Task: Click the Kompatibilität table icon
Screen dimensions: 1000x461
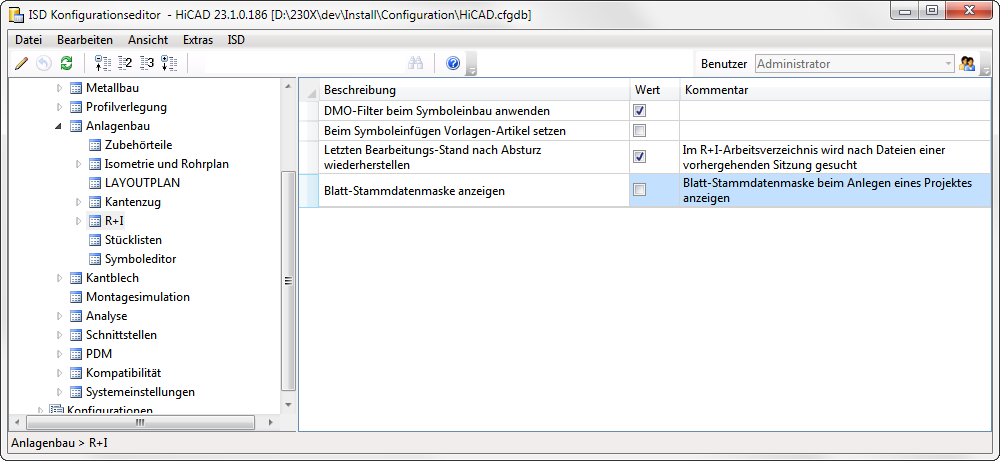Action: point(76,373)
